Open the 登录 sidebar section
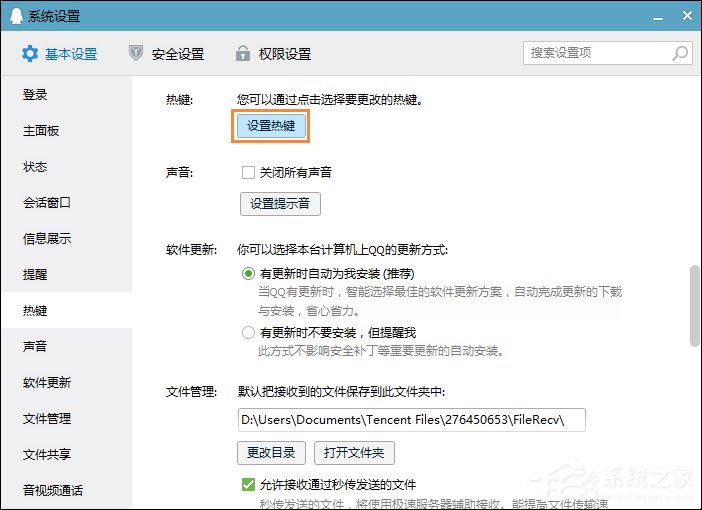Viewport: 702px width, 510px height. coord(67,94)
